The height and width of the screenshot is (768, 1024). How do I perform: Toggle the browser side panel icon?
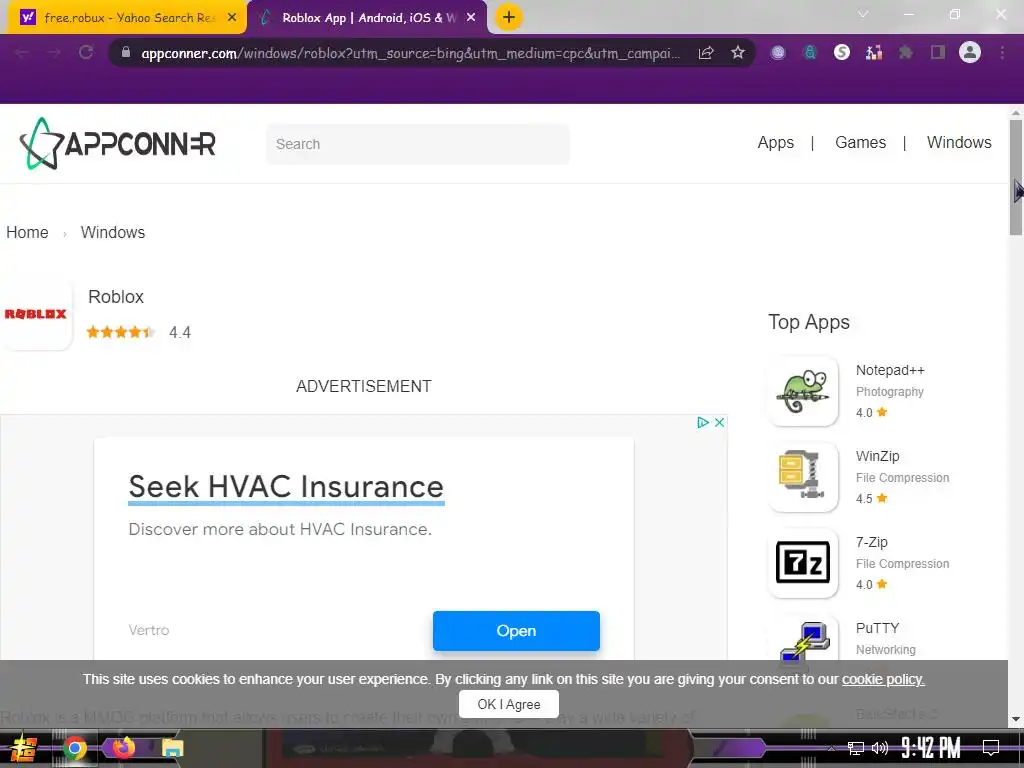938,52
